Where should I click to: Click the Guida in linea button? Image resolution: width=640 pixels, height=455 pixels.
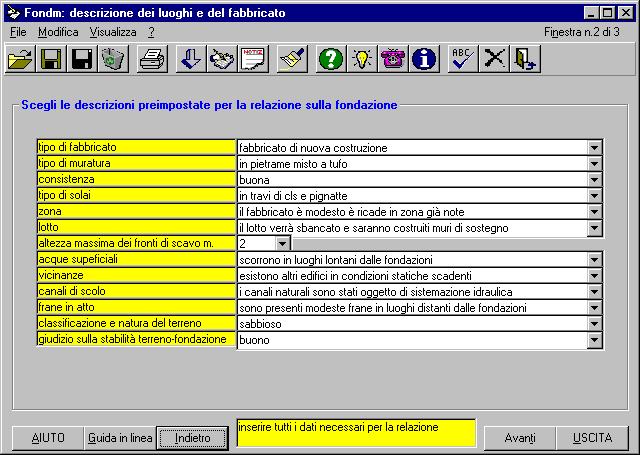pyautogui.click(x=120, y=438)
